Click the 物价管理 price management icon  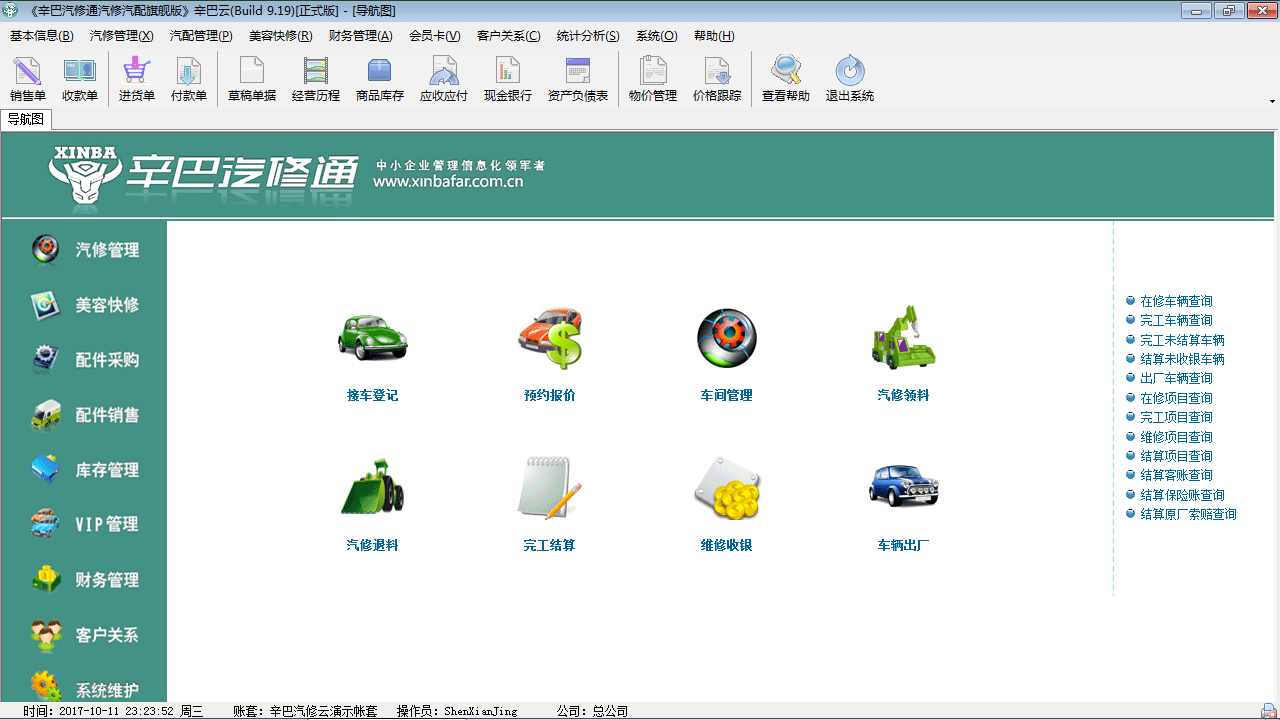[653, 79]
